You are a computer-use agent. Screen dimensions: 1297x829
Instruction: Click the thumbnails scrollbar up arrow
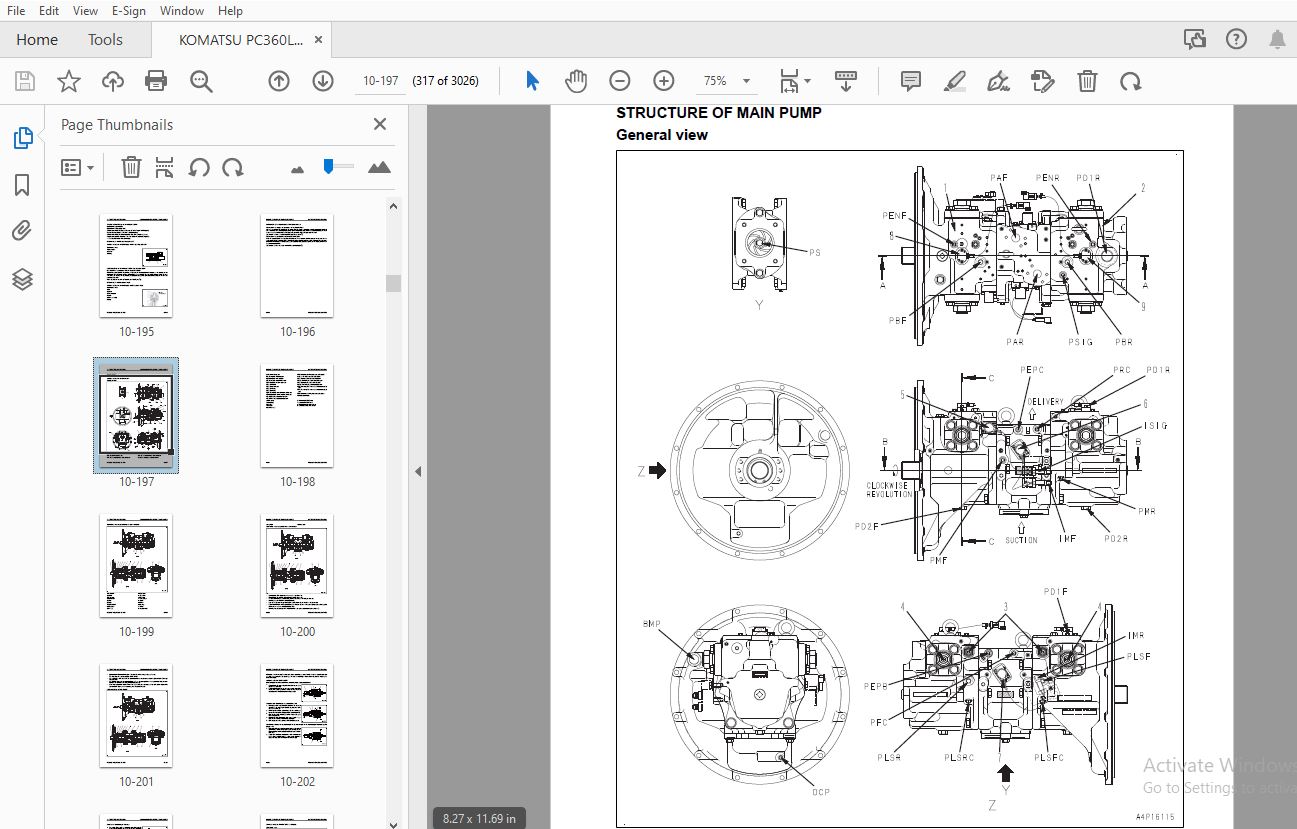[393, 207]
